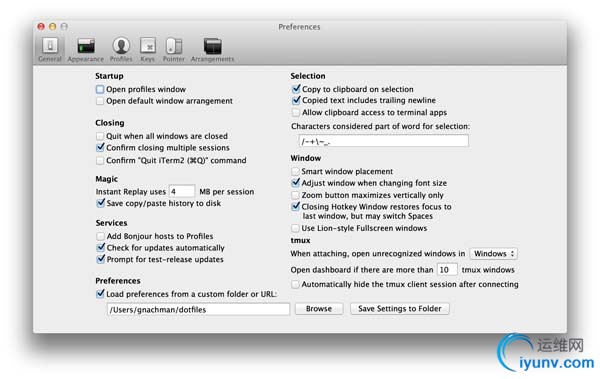Enable Open default window arrangement

tap(100, 101)
